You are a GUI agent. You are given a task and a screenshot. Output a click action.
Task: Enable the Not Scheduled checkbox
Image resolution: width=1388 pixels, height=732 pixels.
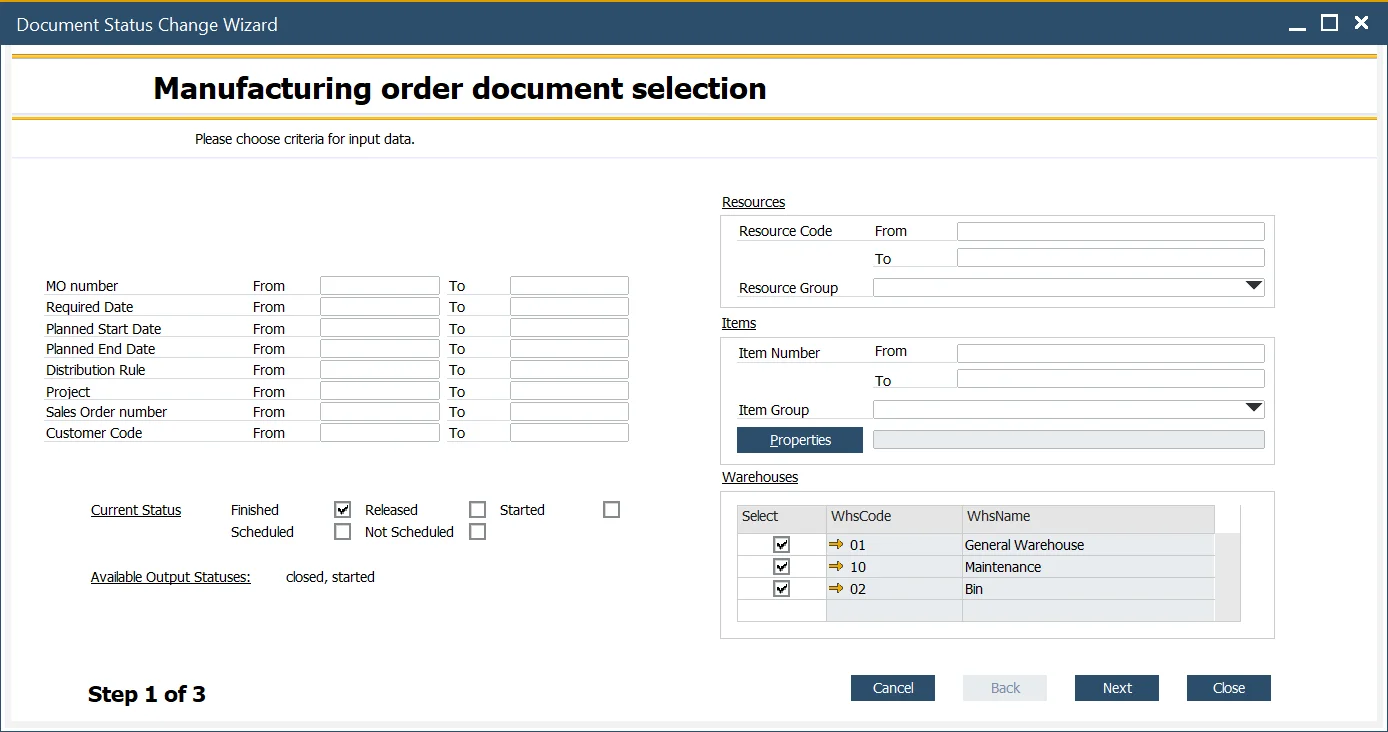(x=478, y=532)
